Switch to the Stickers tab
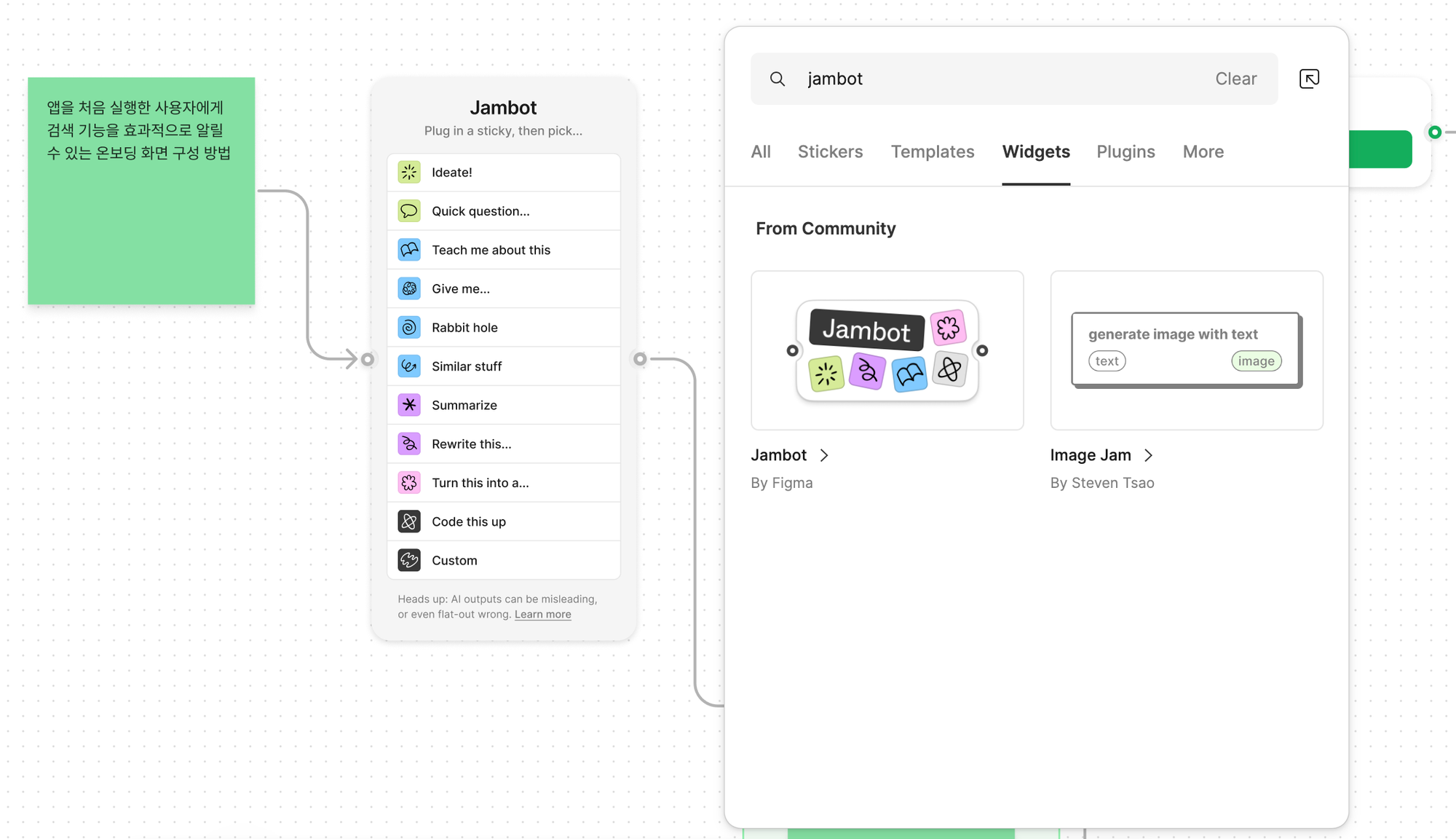This screenshot has width=1456, height=839. [830, 151]
